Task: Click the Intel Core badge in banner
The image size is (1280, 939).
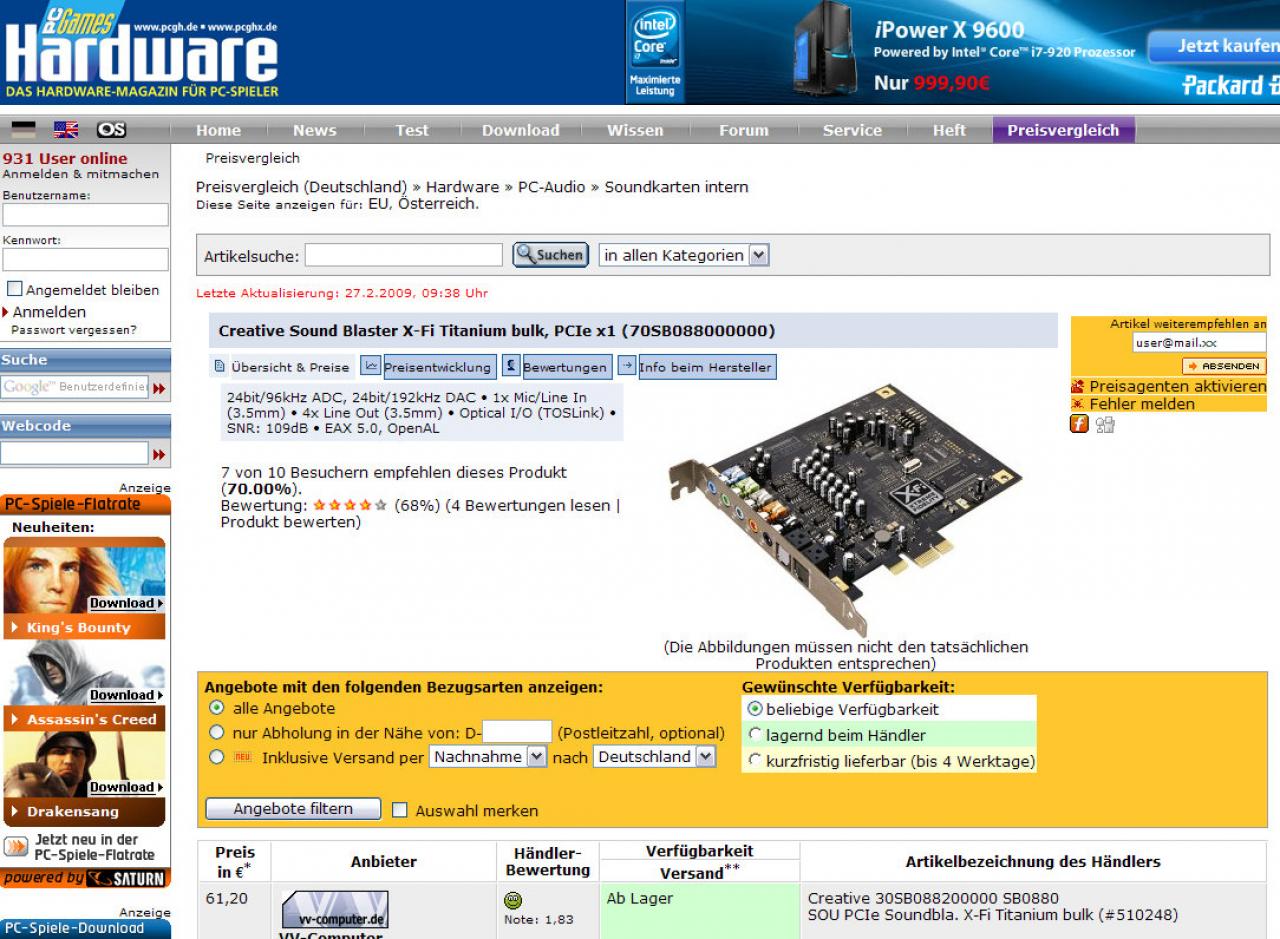Action: tap(655, 50)
